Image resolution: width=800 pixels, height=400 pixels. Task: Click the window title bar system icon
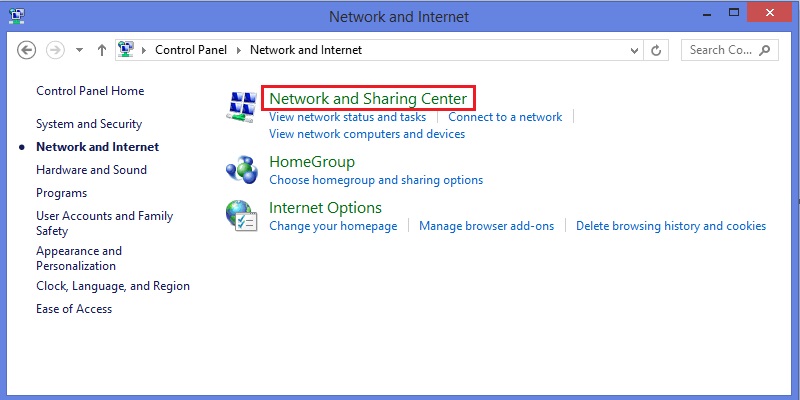17,16
